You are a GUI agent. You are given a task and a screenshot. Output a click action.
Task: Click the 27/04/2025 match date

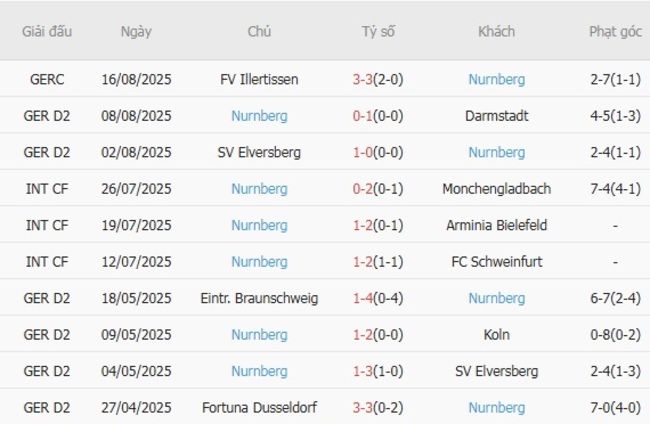click(x=136, y=408)
